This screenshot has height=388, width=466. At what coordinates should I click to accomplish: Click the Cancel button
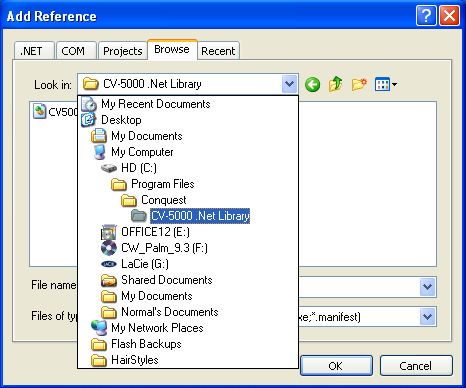[416, 366]
